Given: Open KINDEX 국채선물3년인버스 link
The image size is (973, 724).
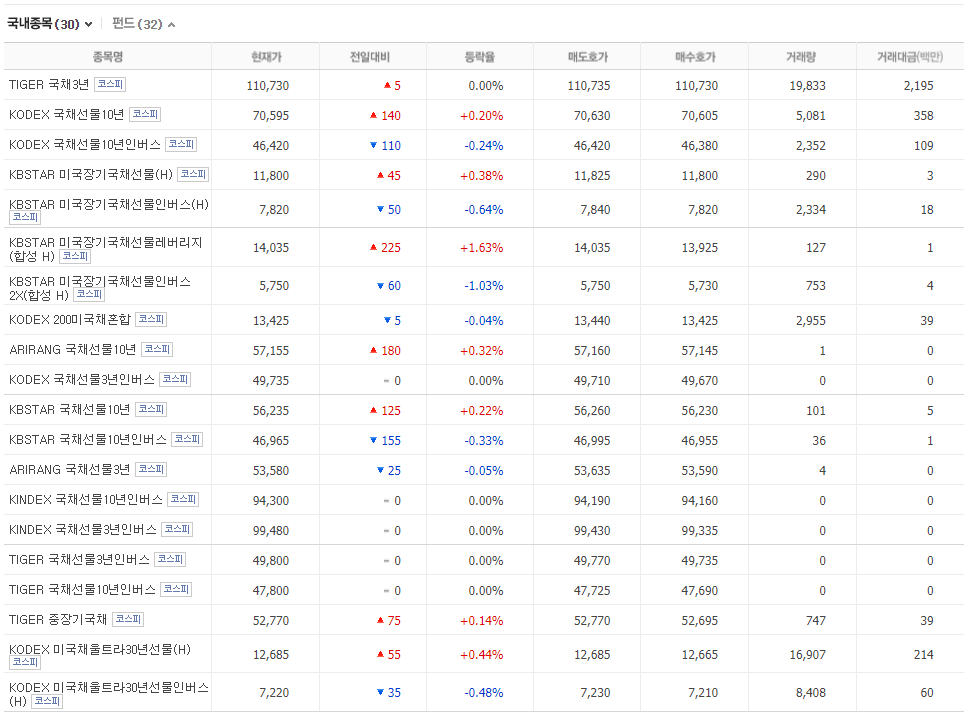Looking at the screenshot, I should coord(83,530).
